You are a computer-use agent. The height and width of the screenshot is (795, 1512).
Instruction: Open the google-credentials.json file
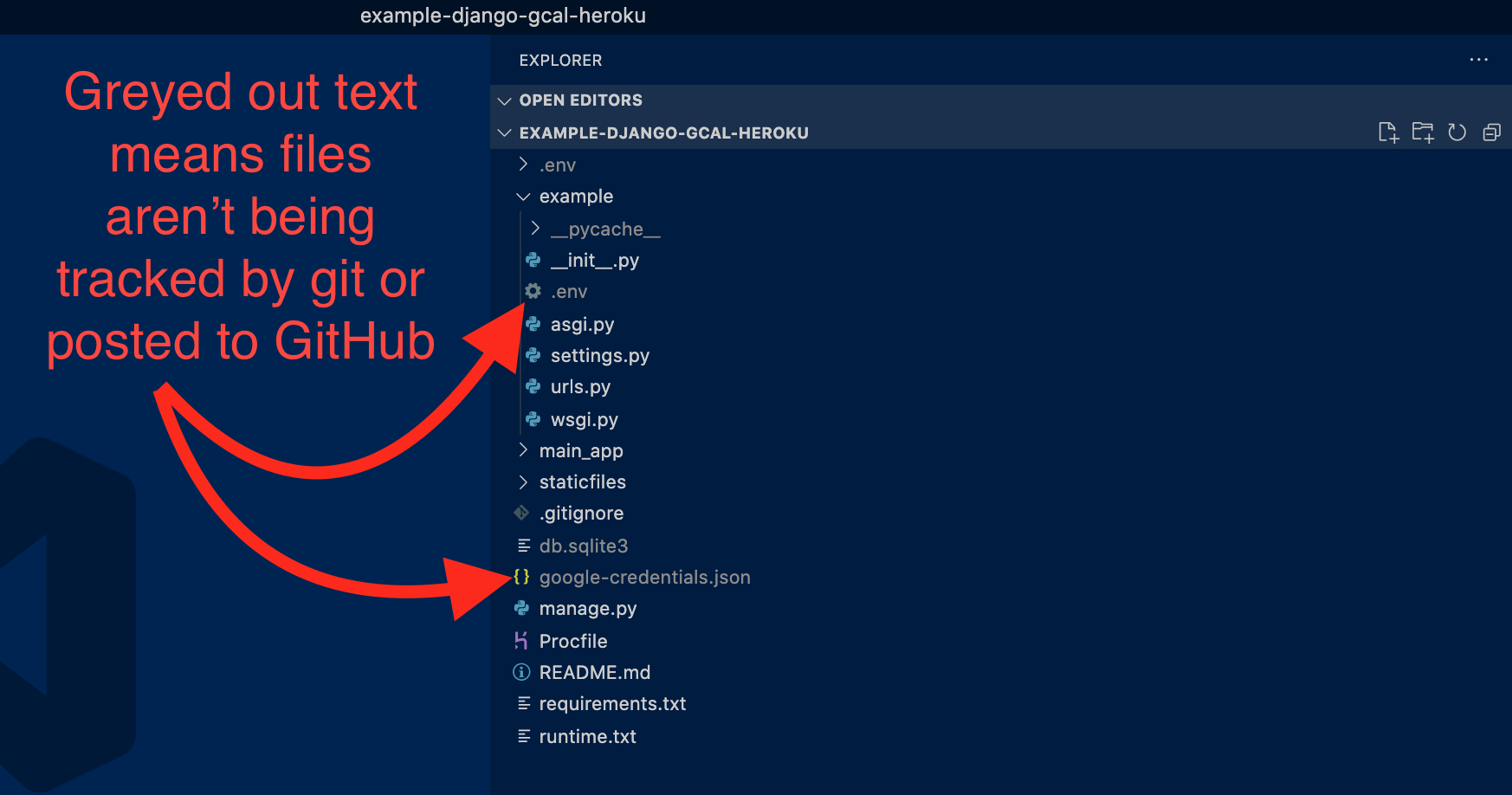coord(645,578)
